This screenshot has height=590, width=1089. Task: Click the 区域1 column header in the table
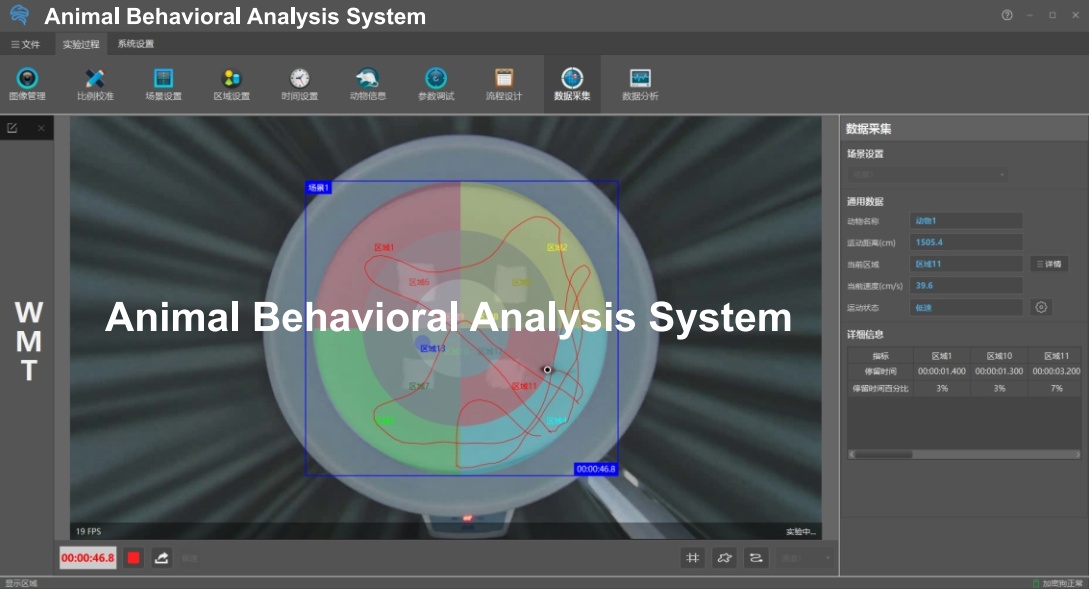click(x=942, y=355)
